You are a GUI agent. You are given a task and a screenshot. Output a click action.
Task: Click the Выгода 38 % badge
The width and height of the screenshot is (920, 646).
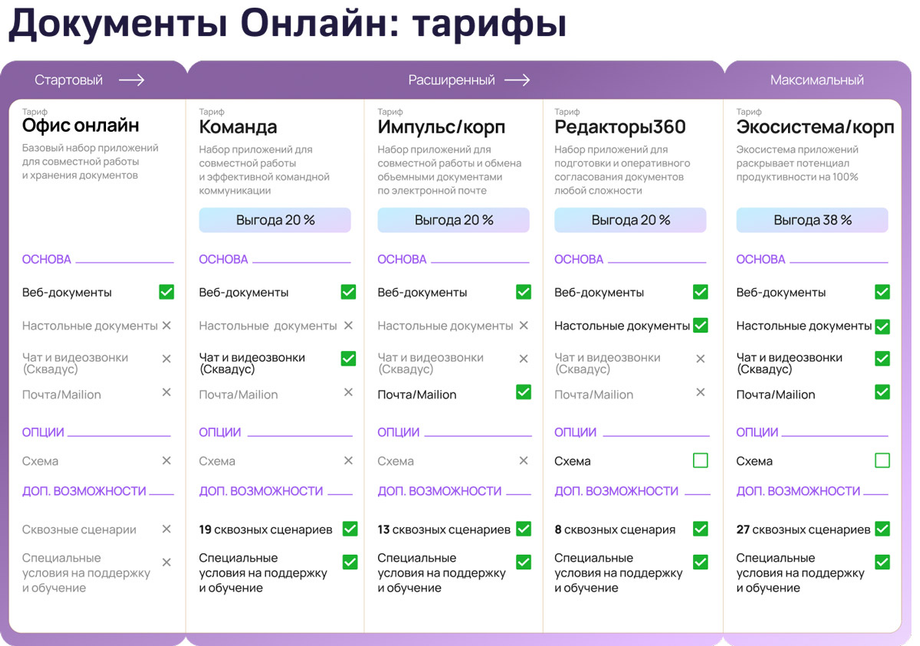[812, 220]
